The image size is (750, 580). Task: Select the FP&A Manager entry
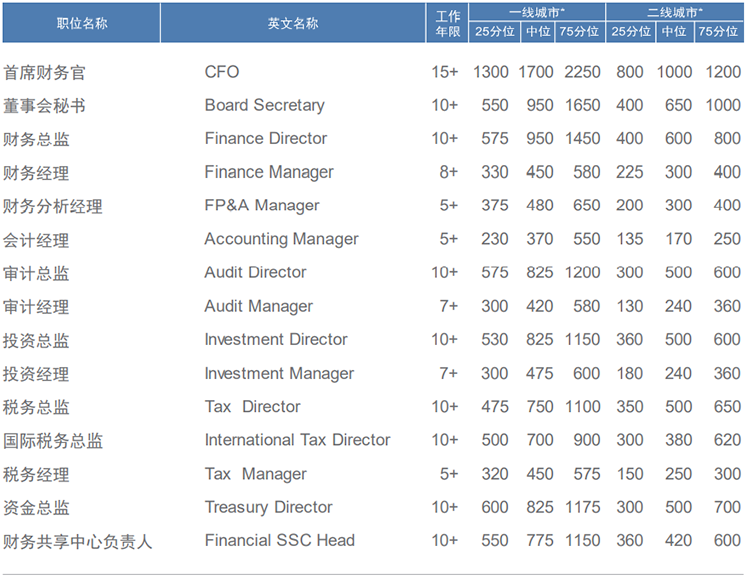coord(262,205)
